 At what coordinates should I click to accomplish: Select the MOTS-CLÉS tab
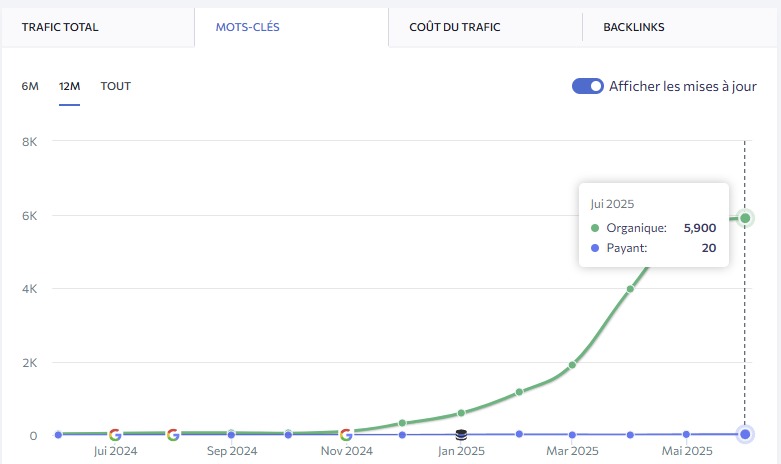point(247,27)
